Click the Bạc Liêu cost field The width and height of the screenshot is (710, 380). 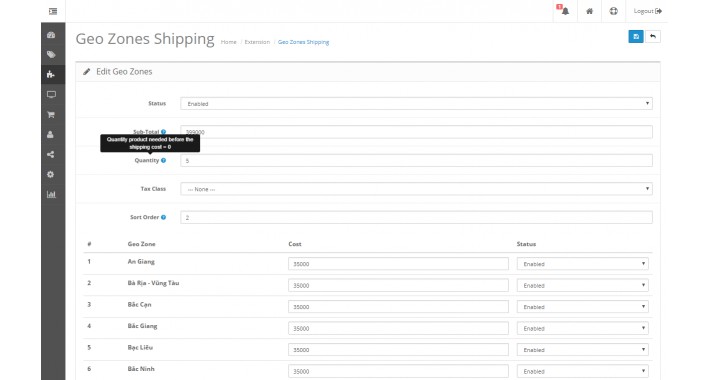(x=398, y=350)
